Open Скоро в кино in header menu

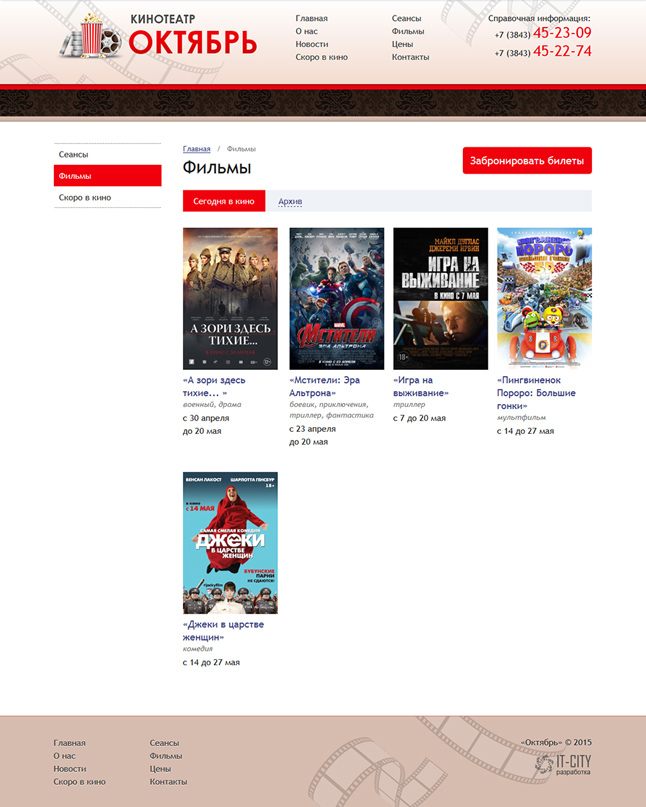[321, 57]
